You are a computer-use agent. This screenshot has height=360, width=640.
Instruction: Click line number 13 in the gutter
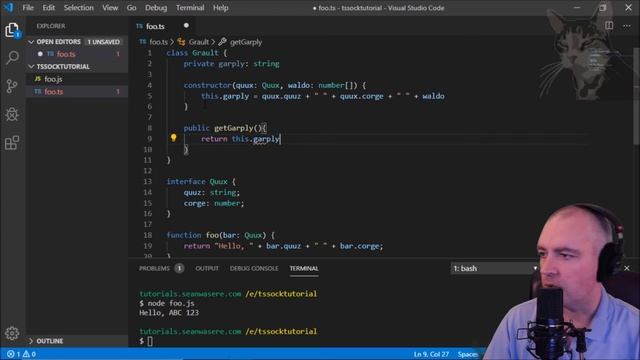click(148, 181)
